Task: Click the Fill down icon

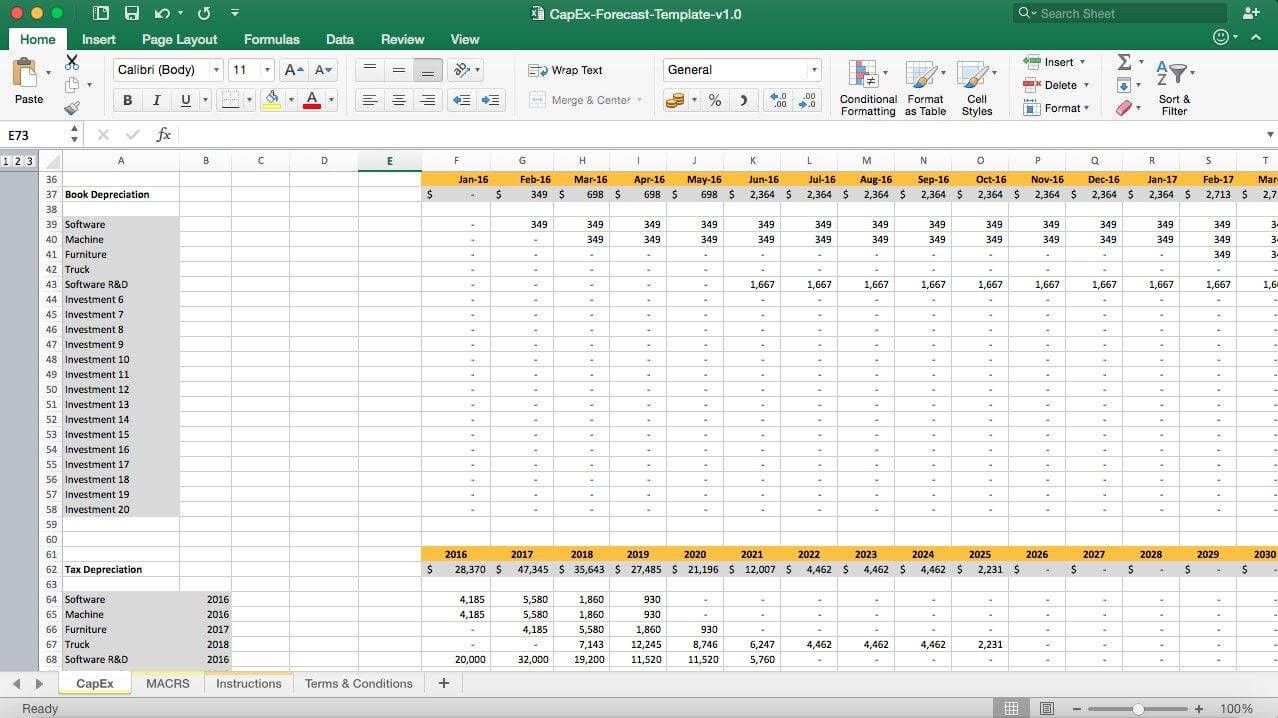Action: (x=1124, y=85)
